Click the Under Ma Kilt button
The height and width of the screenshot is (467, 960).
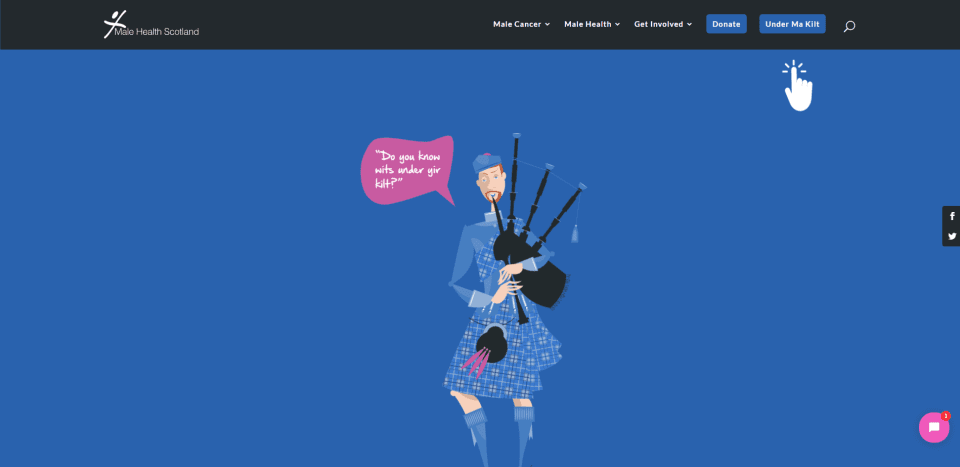(792, 24)
